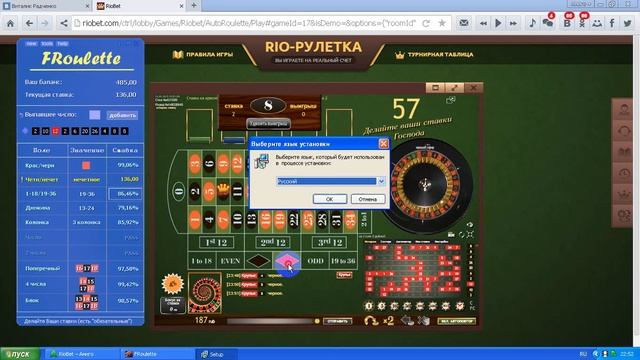Click the spiral roulette thumbnail
The width and height of the screenshot is (640, 360).
205,293
